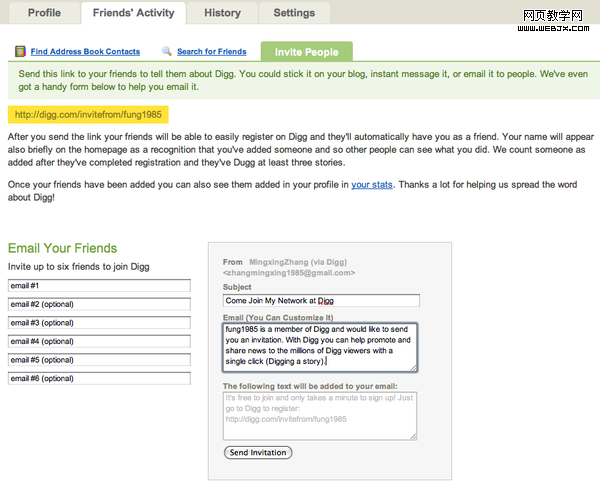Select the email #3 optional field
This screenshot has height=481, width=600.
click(99, 323)
